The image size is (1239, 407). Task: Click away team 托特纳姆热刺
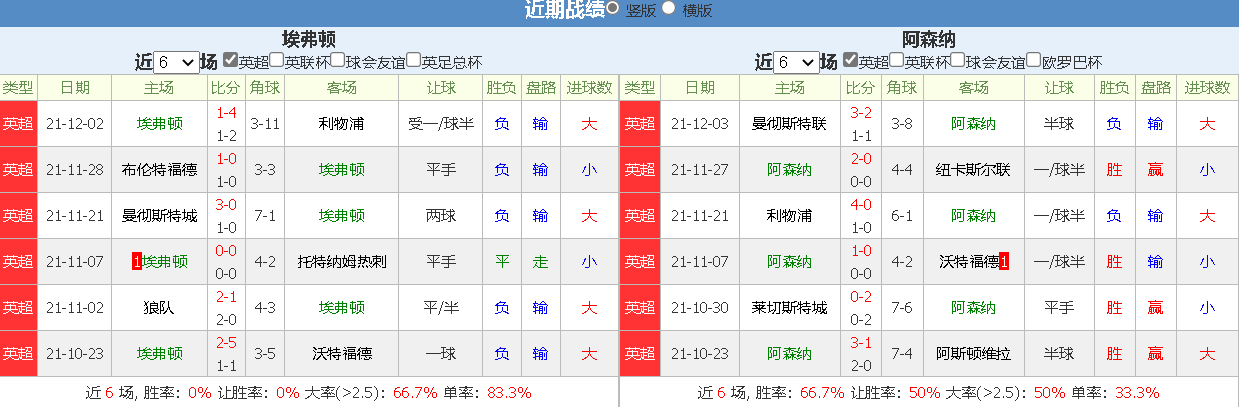tap(341, 262)
